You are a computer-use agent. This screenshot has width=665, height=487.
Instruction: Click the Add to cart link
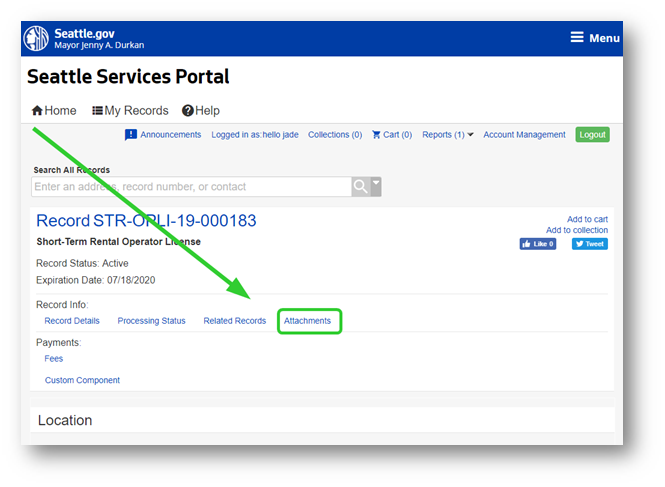point(587,219)
